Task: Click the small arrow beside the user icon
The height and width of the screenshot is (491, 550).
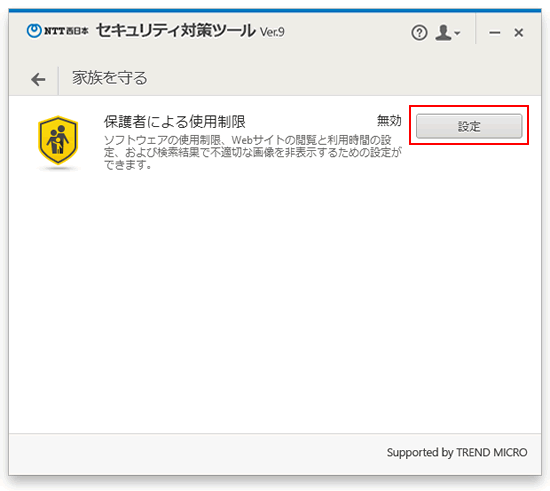Action: coord(457,33)
